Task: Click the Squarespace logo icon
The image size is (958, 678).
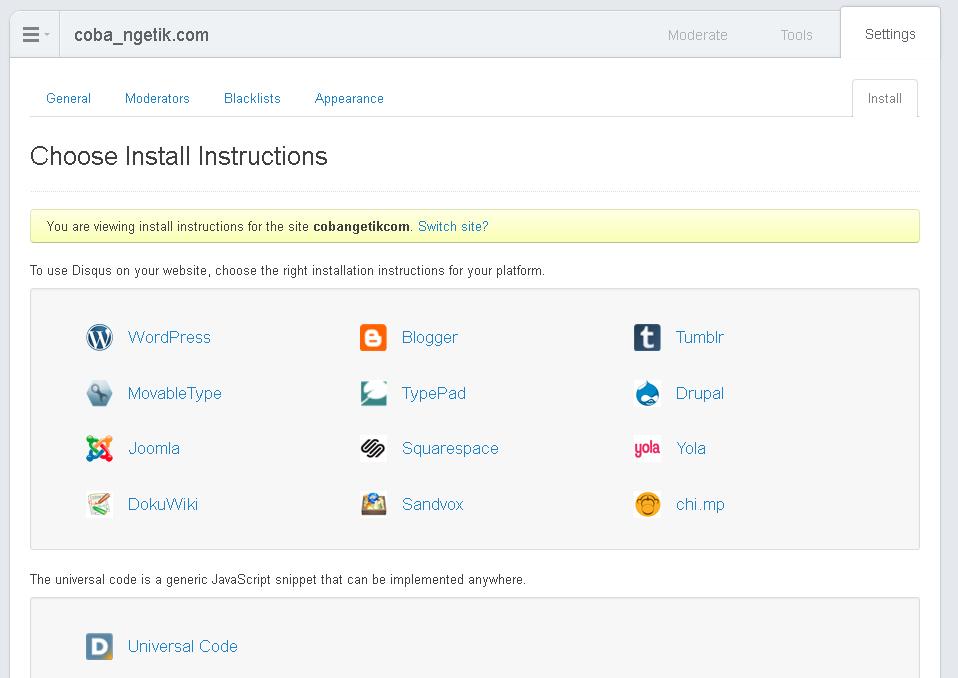Action: 373,448
